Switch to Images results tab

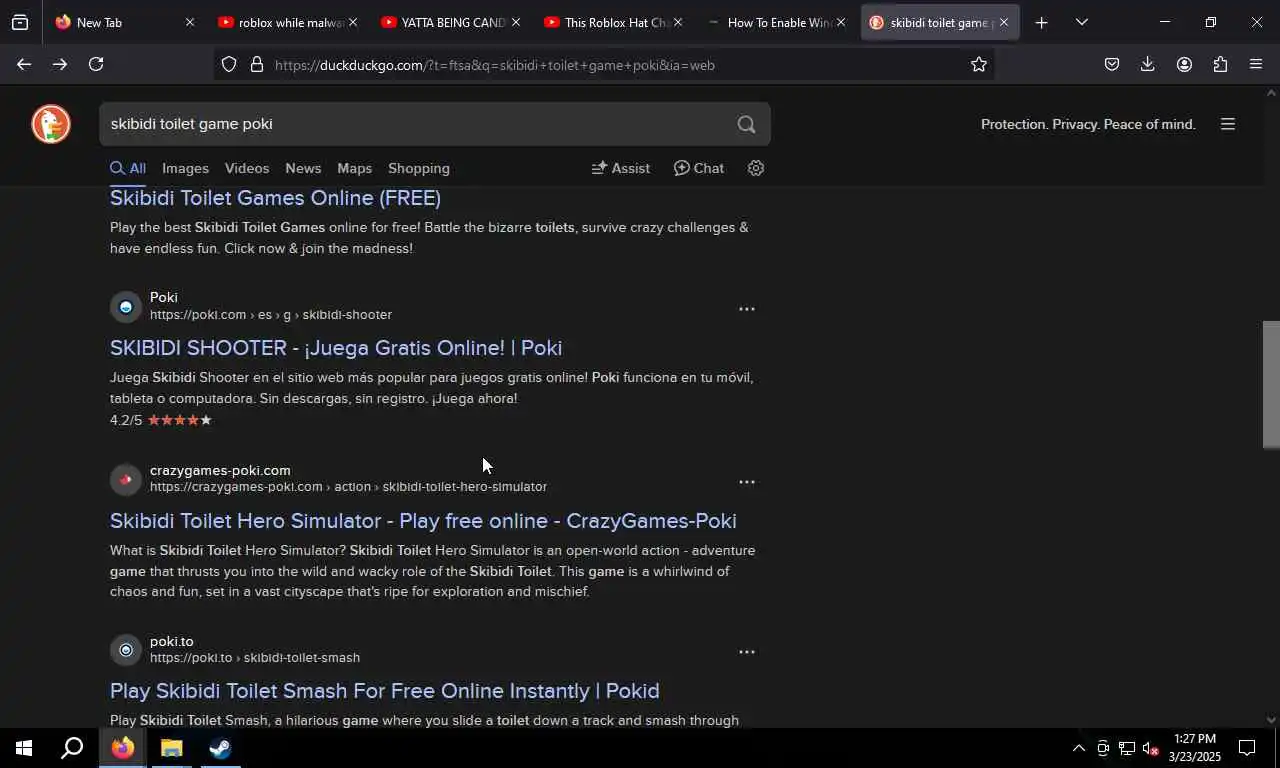185,168
